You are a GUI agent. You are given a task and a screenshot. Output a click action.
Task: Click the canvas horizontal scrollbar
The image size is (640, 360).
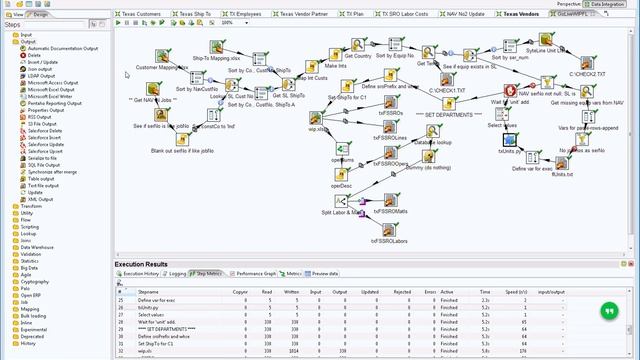point(371,254)
